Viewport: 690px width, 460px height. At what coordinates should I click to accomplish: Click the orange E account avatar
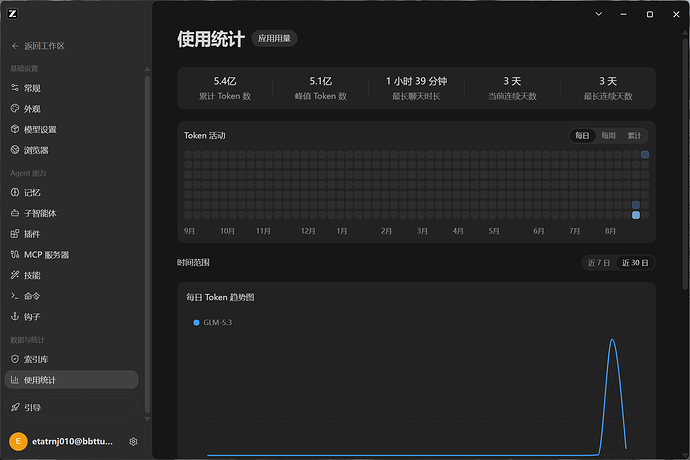pyautogui.click(x=18, y=442)
